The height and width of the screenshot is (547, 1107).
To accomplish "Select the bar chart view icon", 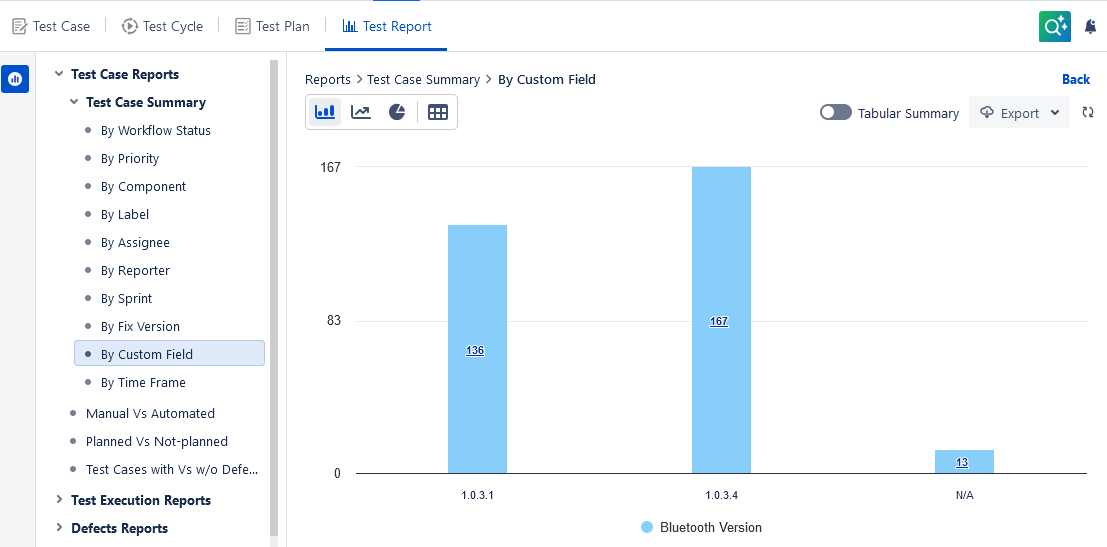I will pos(324,112).
